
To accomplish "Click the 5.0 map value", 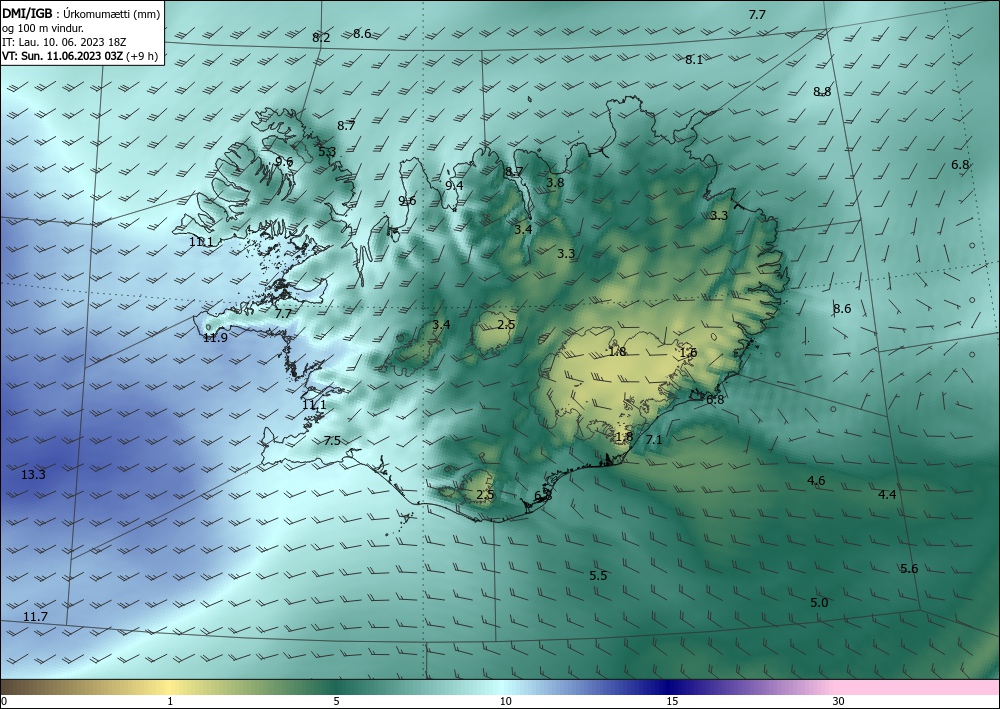I will [819, 603].
